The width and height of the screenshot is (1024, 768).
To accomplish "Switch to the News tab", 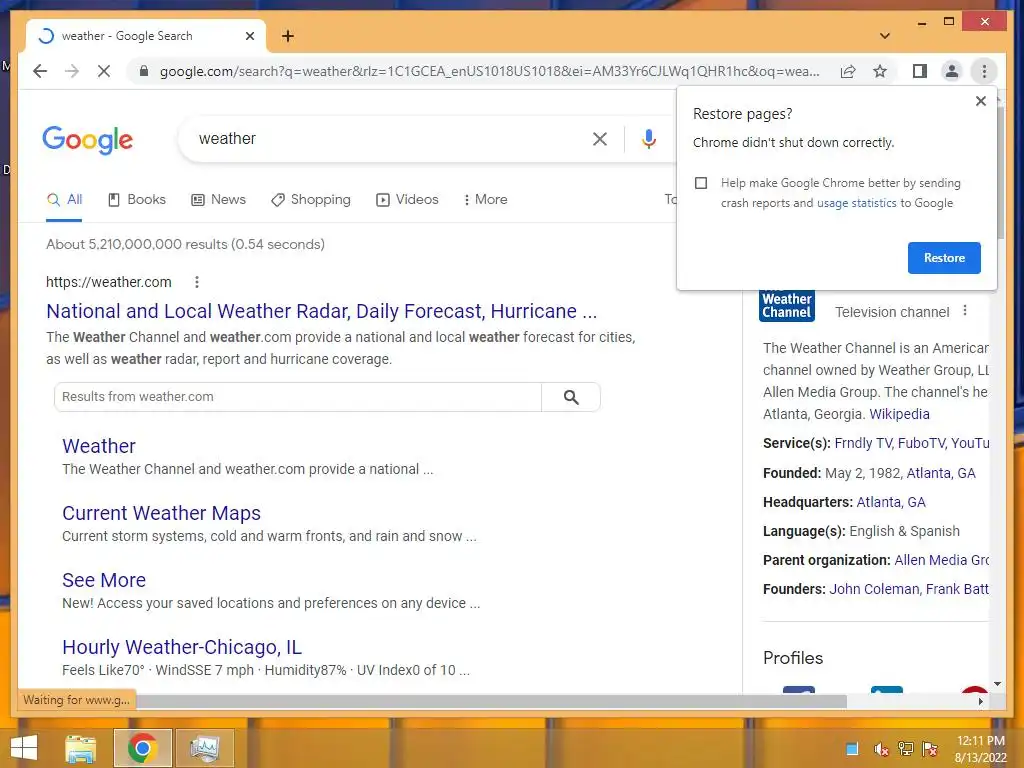I will tap(218, 200).
